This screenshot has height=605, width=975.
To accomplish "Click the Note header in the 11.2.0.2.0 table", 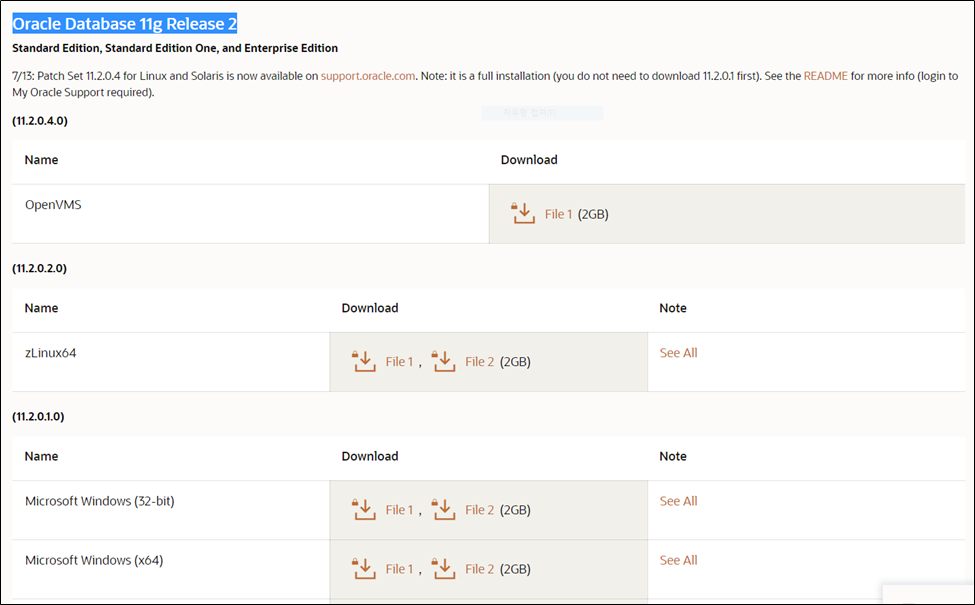I will pos(673,308).
